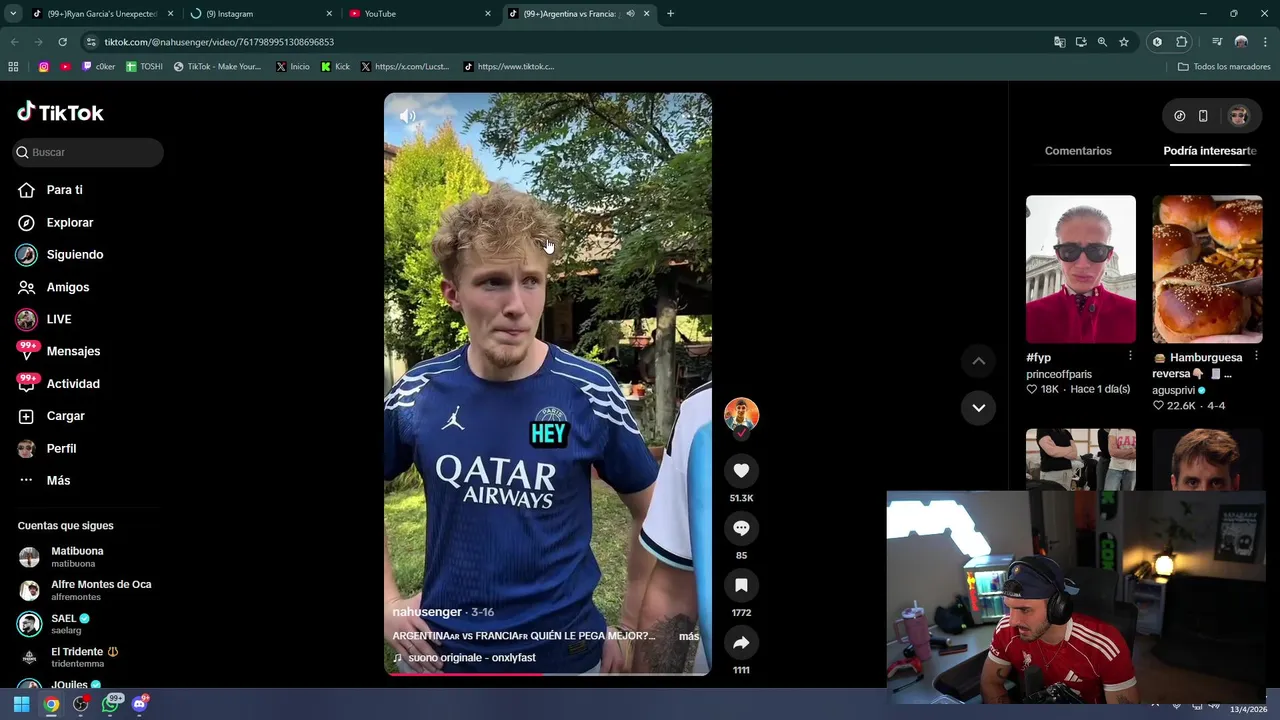Screen dimensions: 1280x720
Task: Switch to Podría interesarte tab
Action: [1209, 151]
